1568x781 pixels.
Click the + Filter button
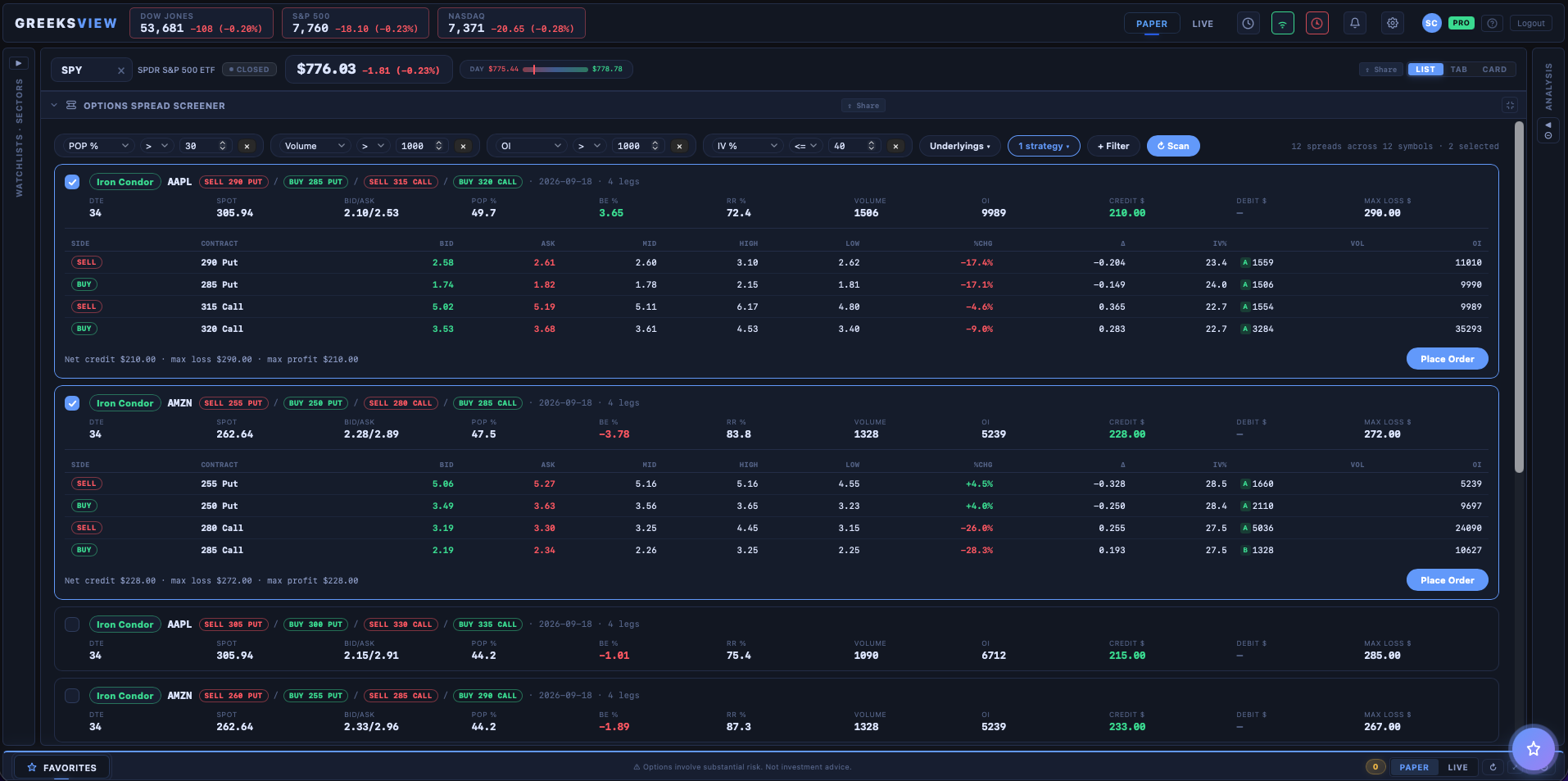tap(1113, 146)
